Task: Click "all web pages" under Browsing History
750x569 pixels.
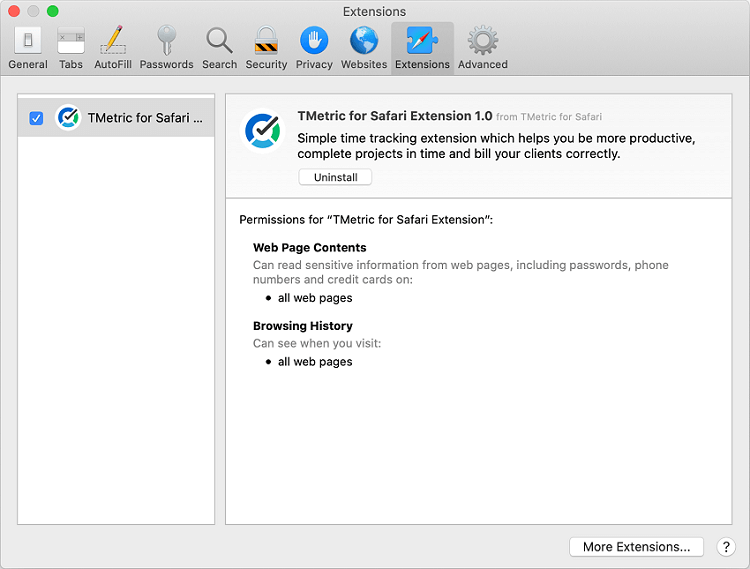Action: [x=315, y=362]
